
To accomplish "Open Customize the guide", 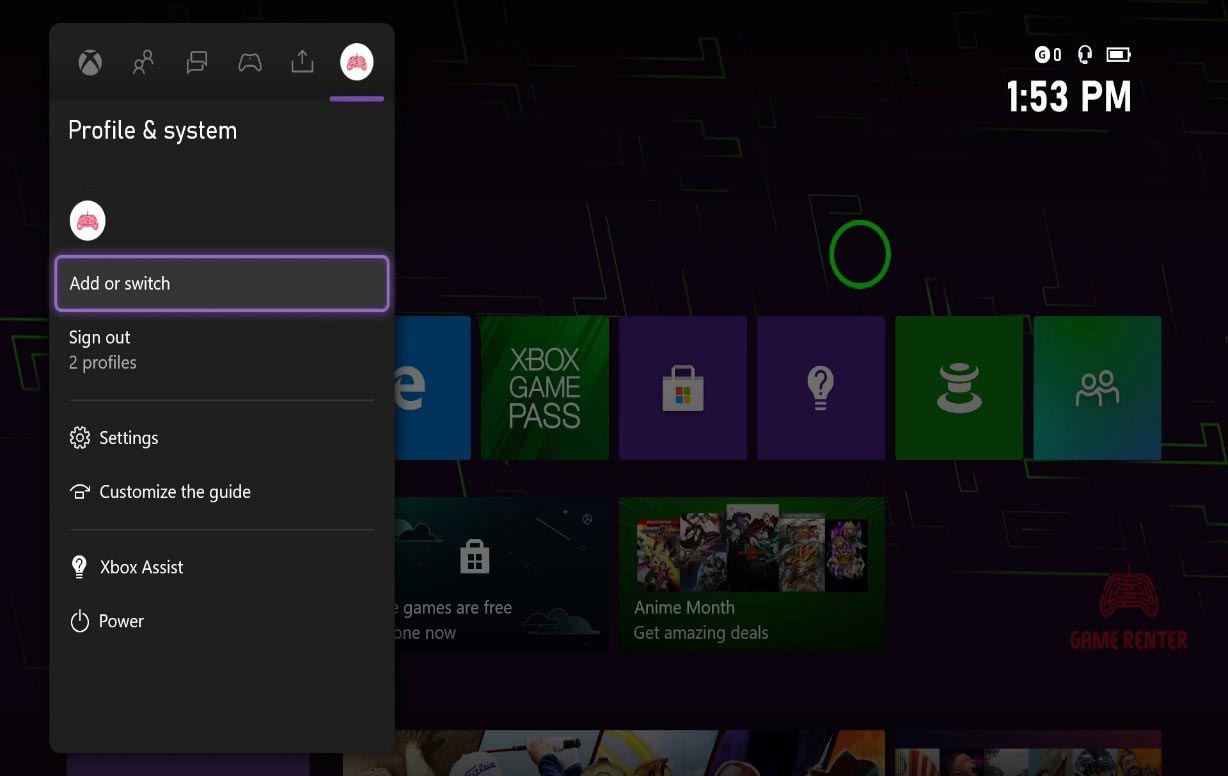I will coord(221,492).
